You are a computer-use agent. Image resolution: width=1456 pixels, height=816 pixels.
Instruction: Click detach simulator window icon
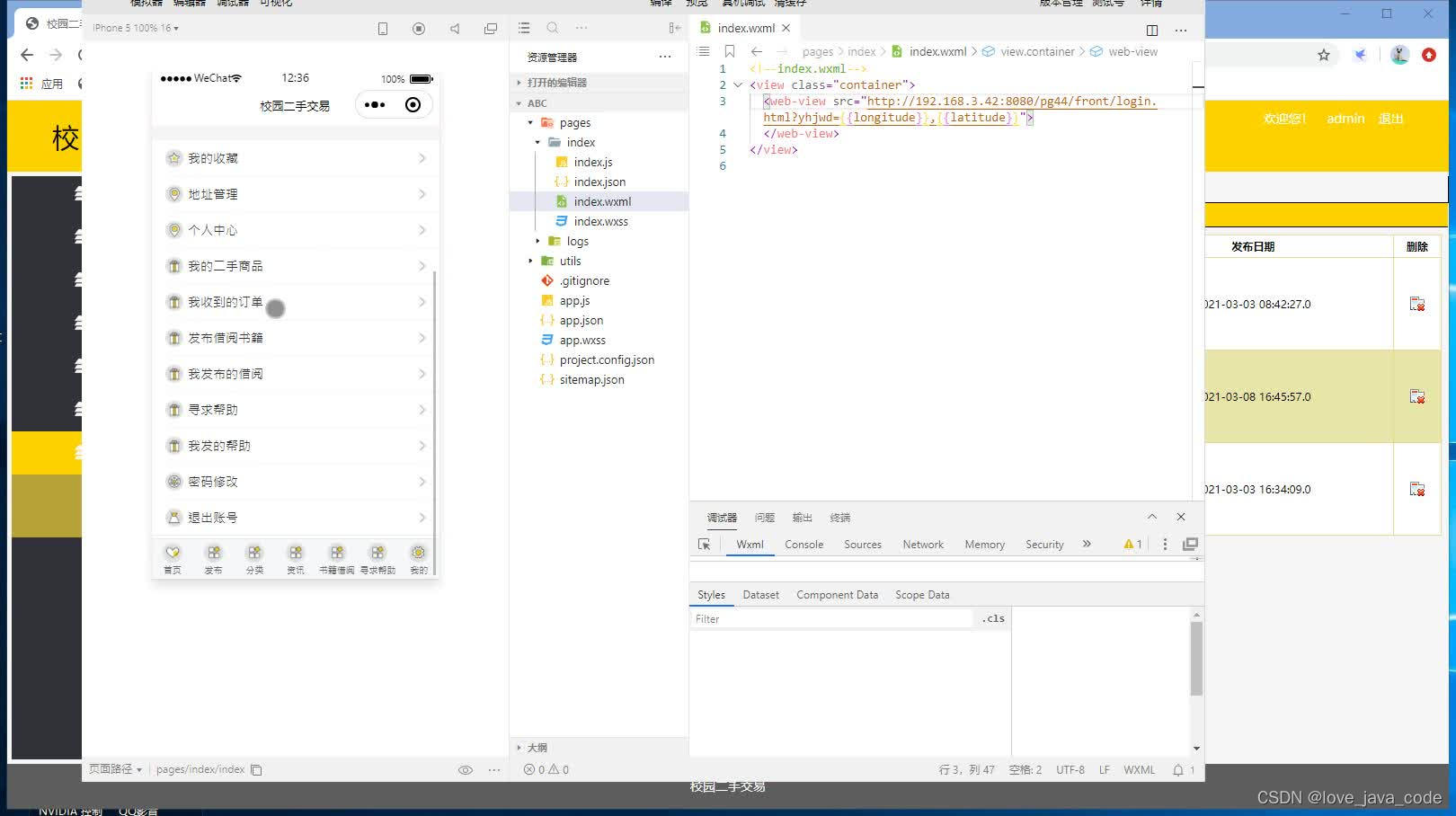click(491, 29)
